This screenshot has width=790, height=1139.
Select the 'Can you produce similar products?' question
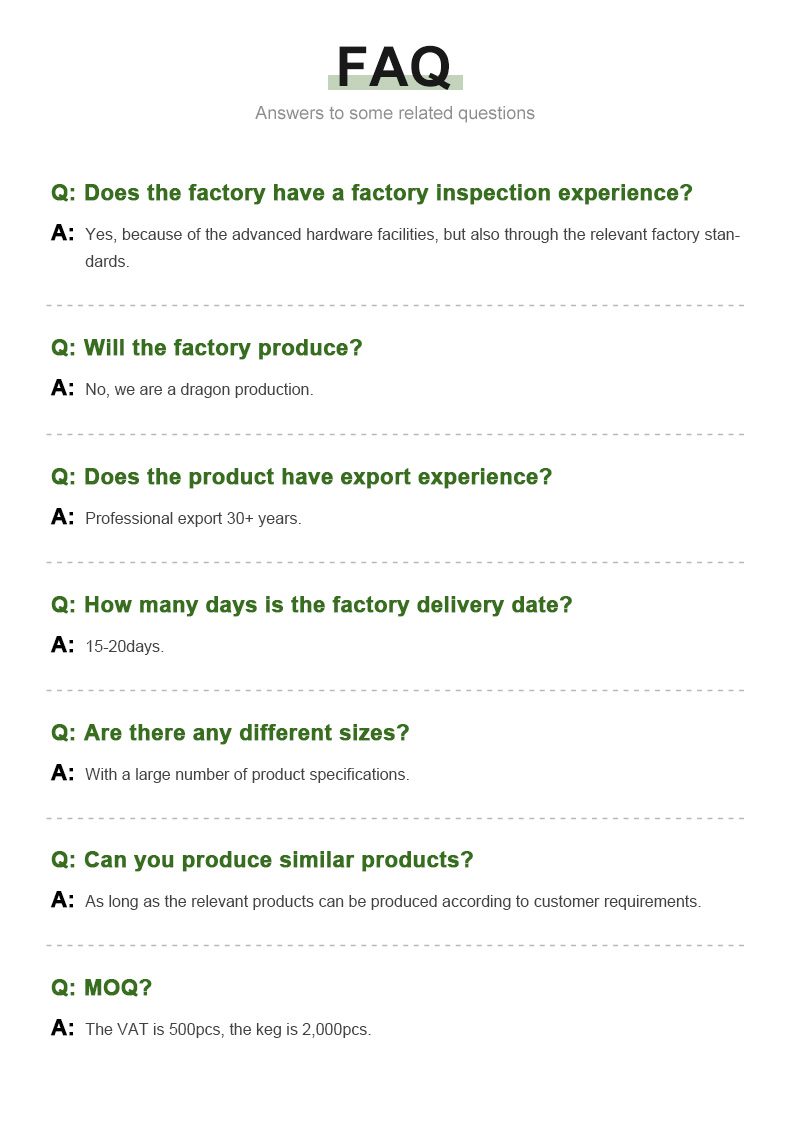(262, 859)
